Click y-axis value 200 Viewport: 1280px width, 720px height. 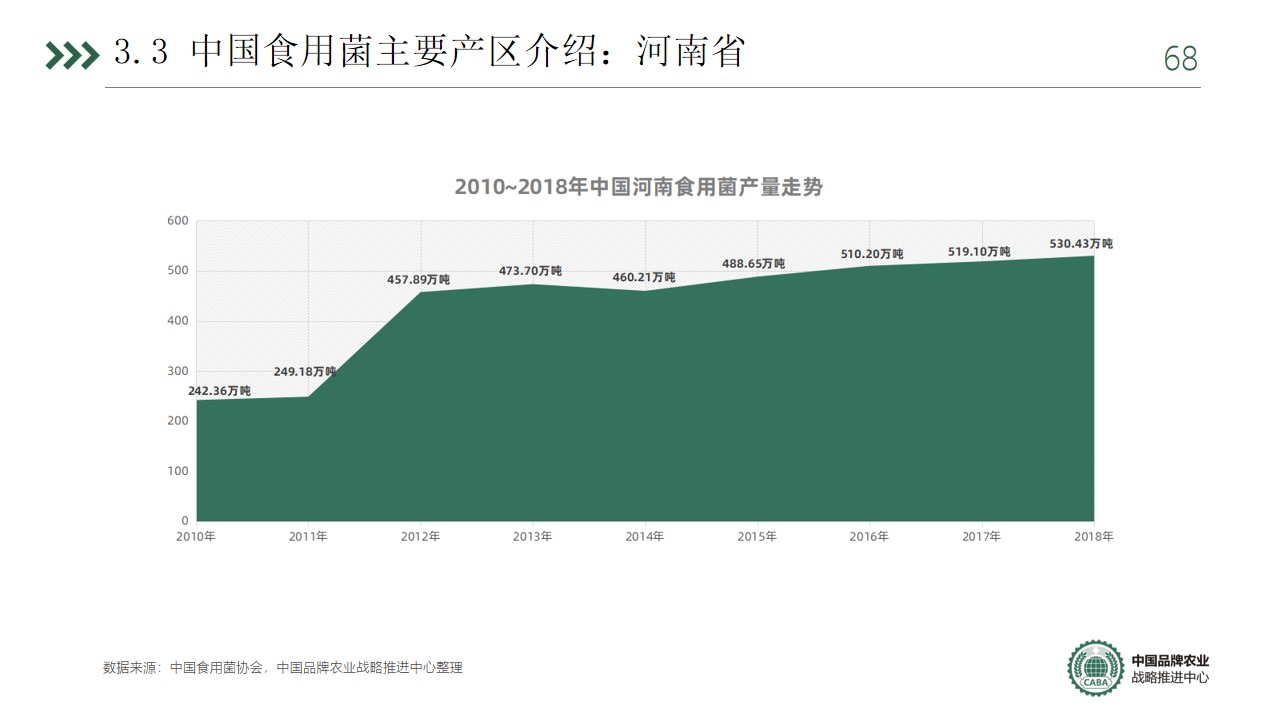[178, 421]
